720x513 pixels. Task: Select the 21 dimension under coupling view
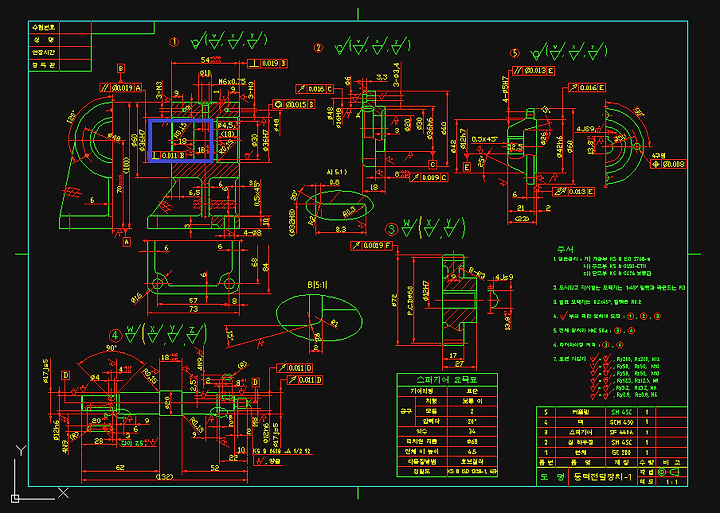pyautogui.click(x=521, y=208)
